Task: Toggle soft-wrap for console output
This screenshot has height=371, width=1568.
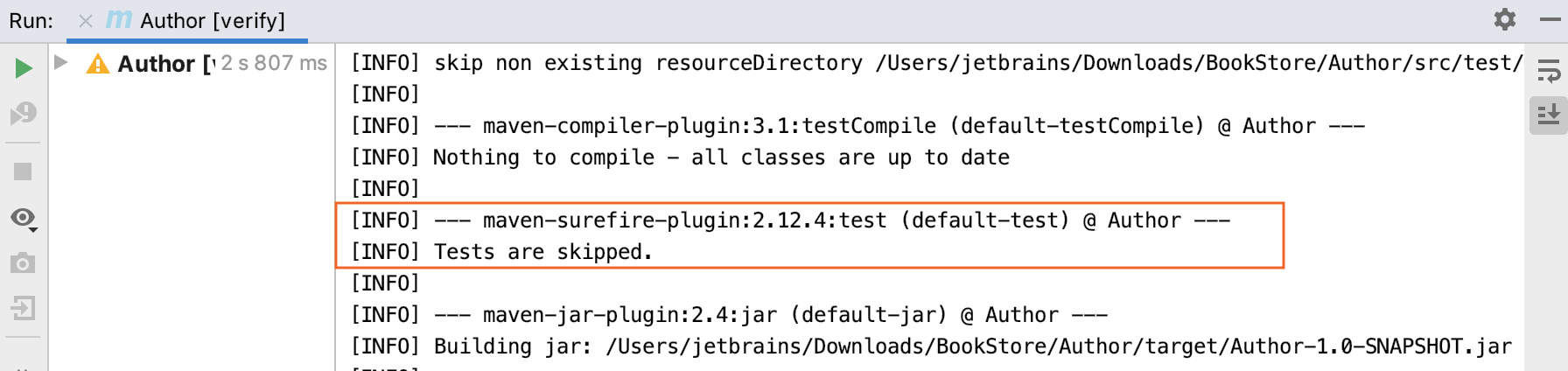Action: 1548,72
